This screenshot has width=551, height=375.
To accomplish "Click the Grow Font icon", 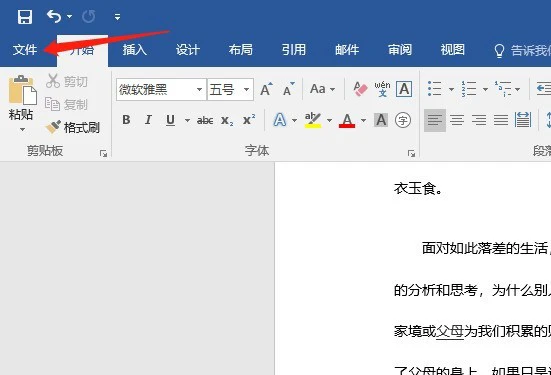I will tap(266, 89).
